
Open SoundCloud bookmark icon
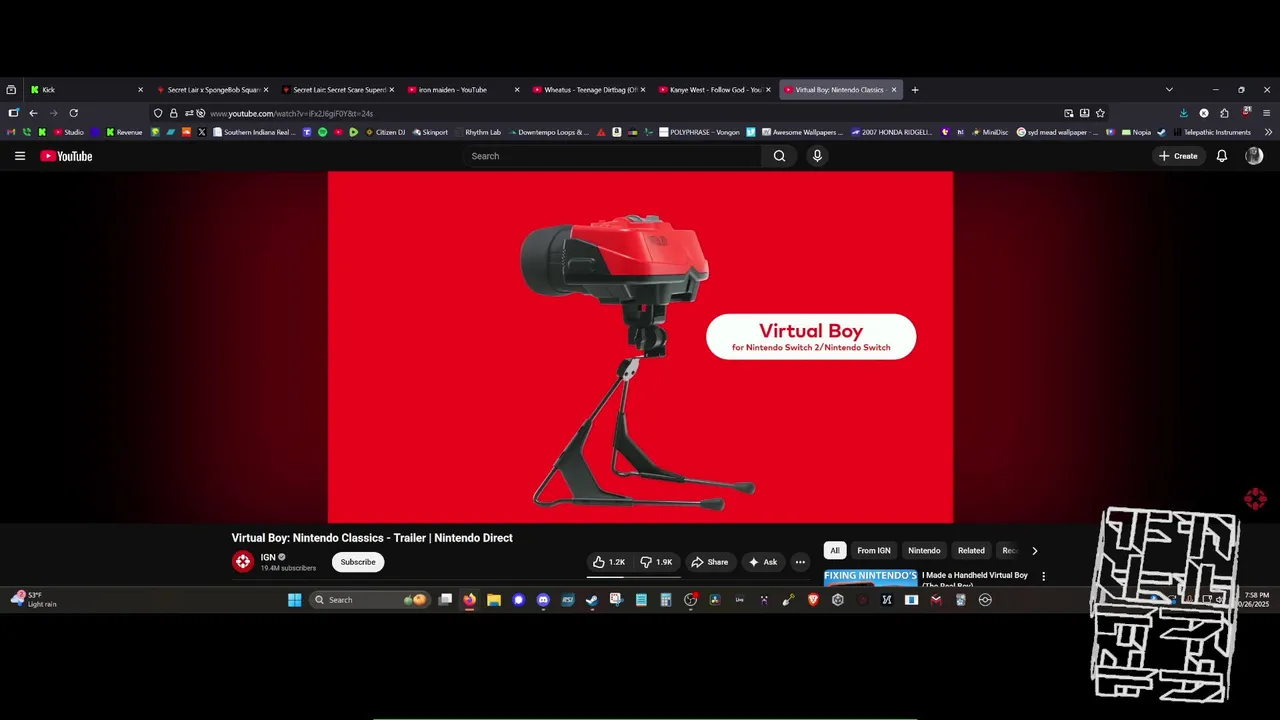(x=186, y=132)
